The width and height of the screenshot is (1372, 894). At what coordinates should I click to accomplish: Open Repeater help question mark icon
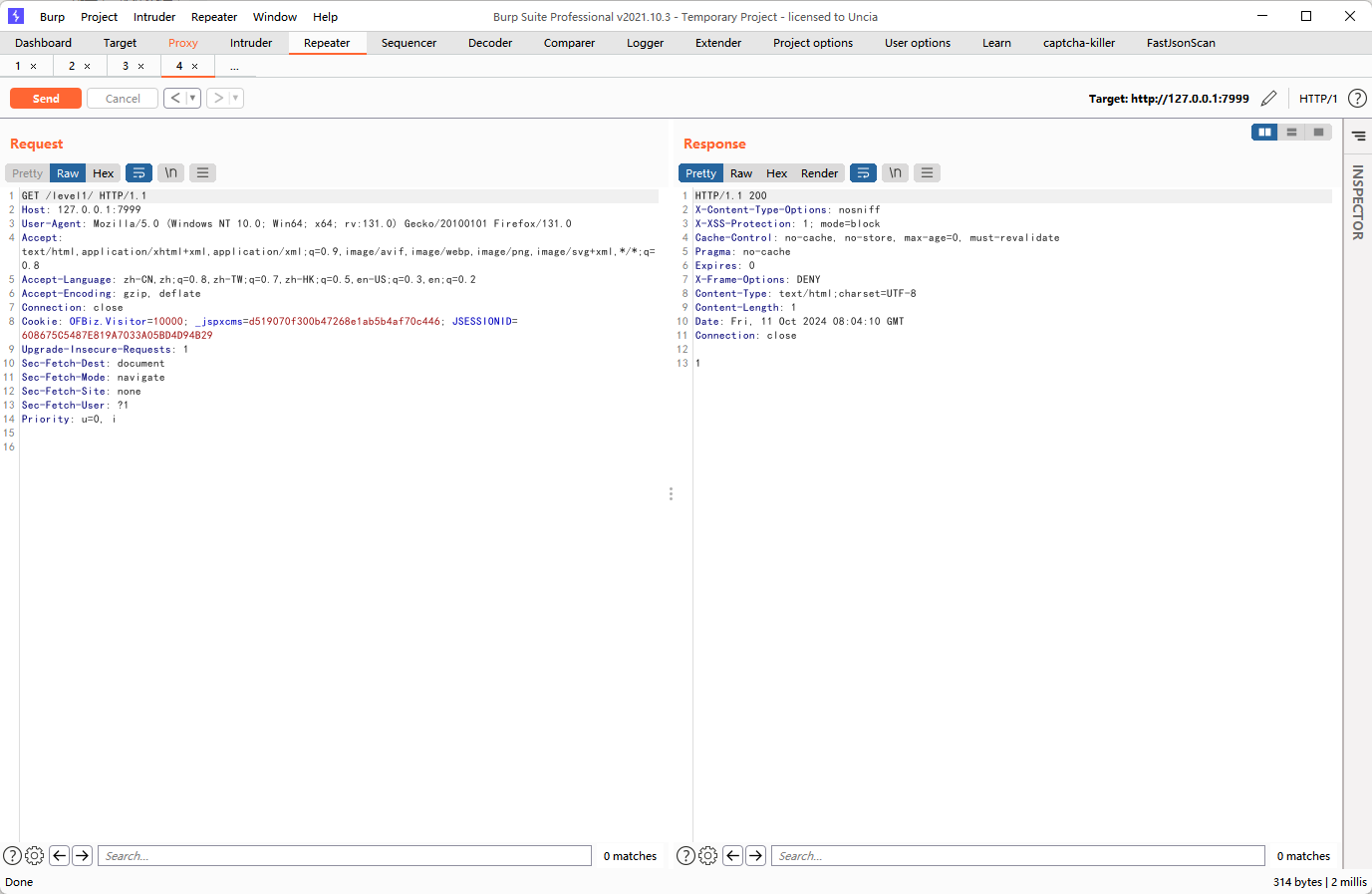tap(1357, 98)
